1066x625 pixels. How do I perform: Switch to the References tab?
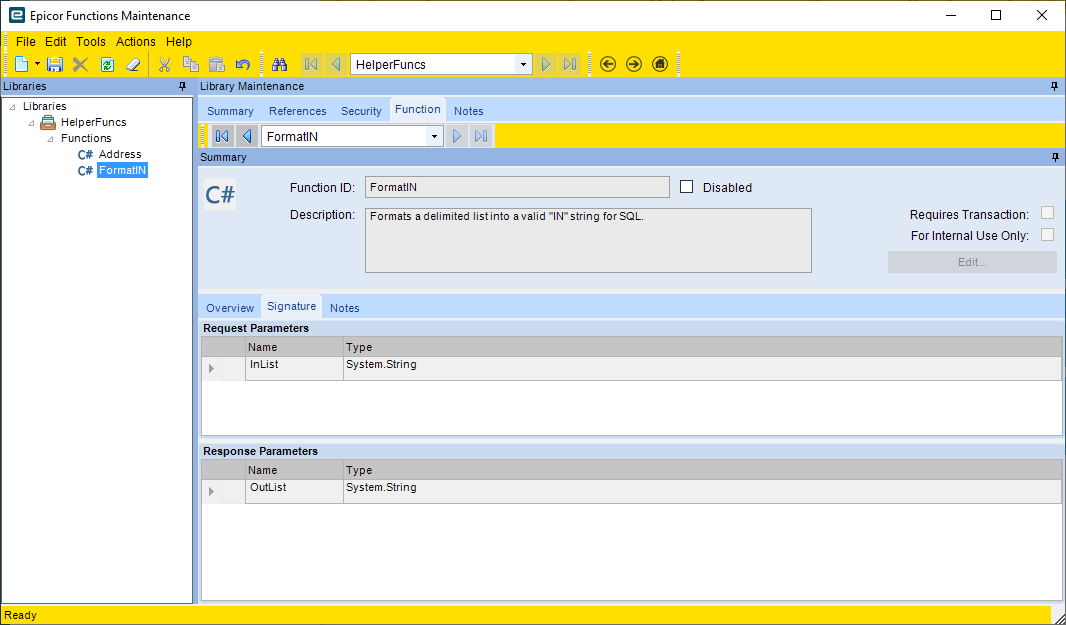[297, 111]
